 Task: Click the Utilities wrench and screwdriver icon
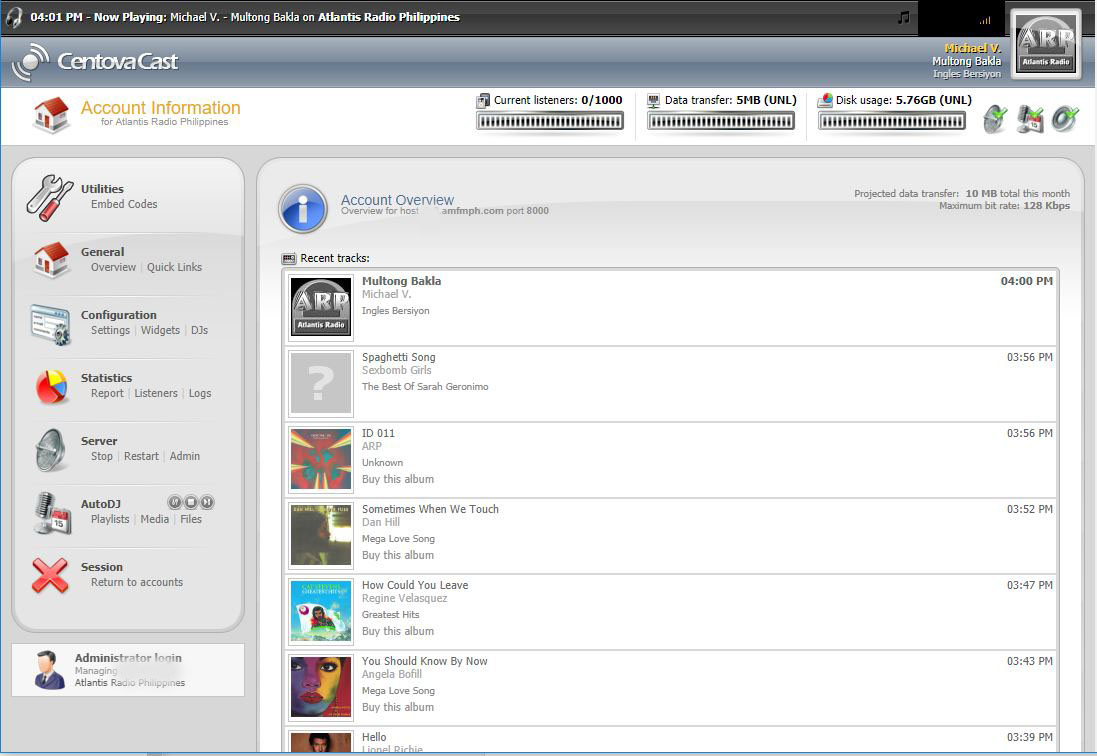pyautogui.click(x=50, y=198)
